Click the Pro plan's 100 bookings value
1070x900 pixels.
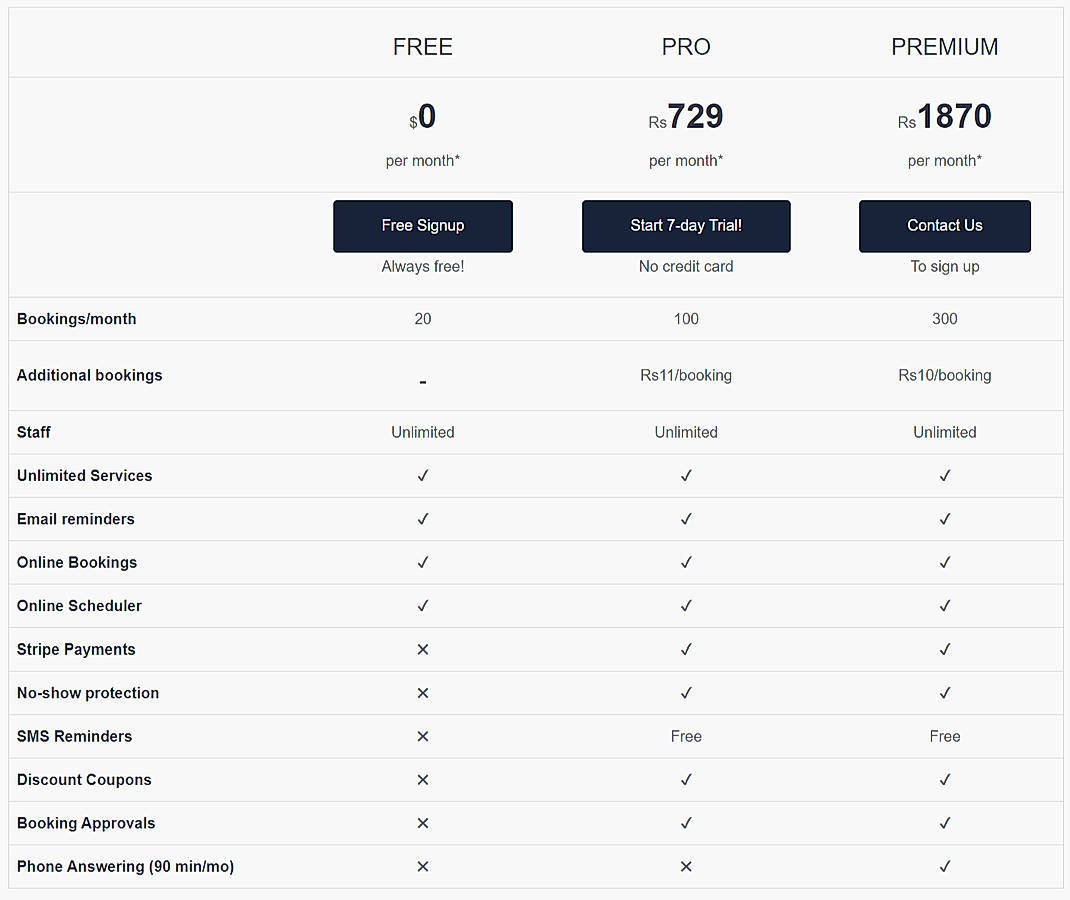tap(686, 319)
